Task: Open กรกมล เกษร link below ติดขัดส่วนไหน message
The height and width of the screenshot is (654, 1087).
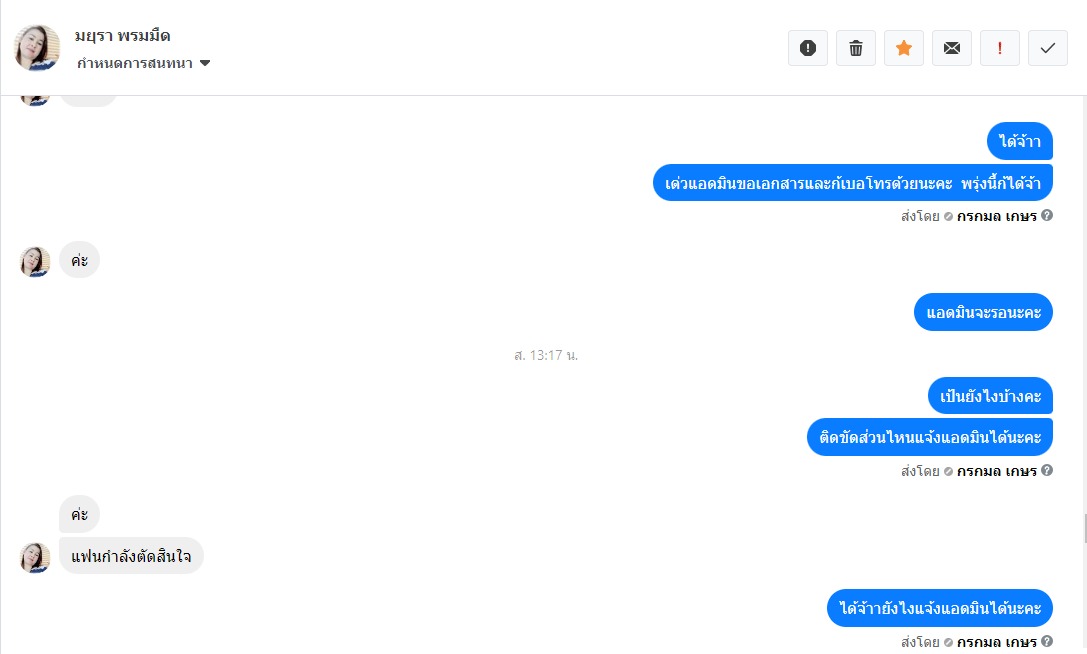Action: (x=997, y=472)
